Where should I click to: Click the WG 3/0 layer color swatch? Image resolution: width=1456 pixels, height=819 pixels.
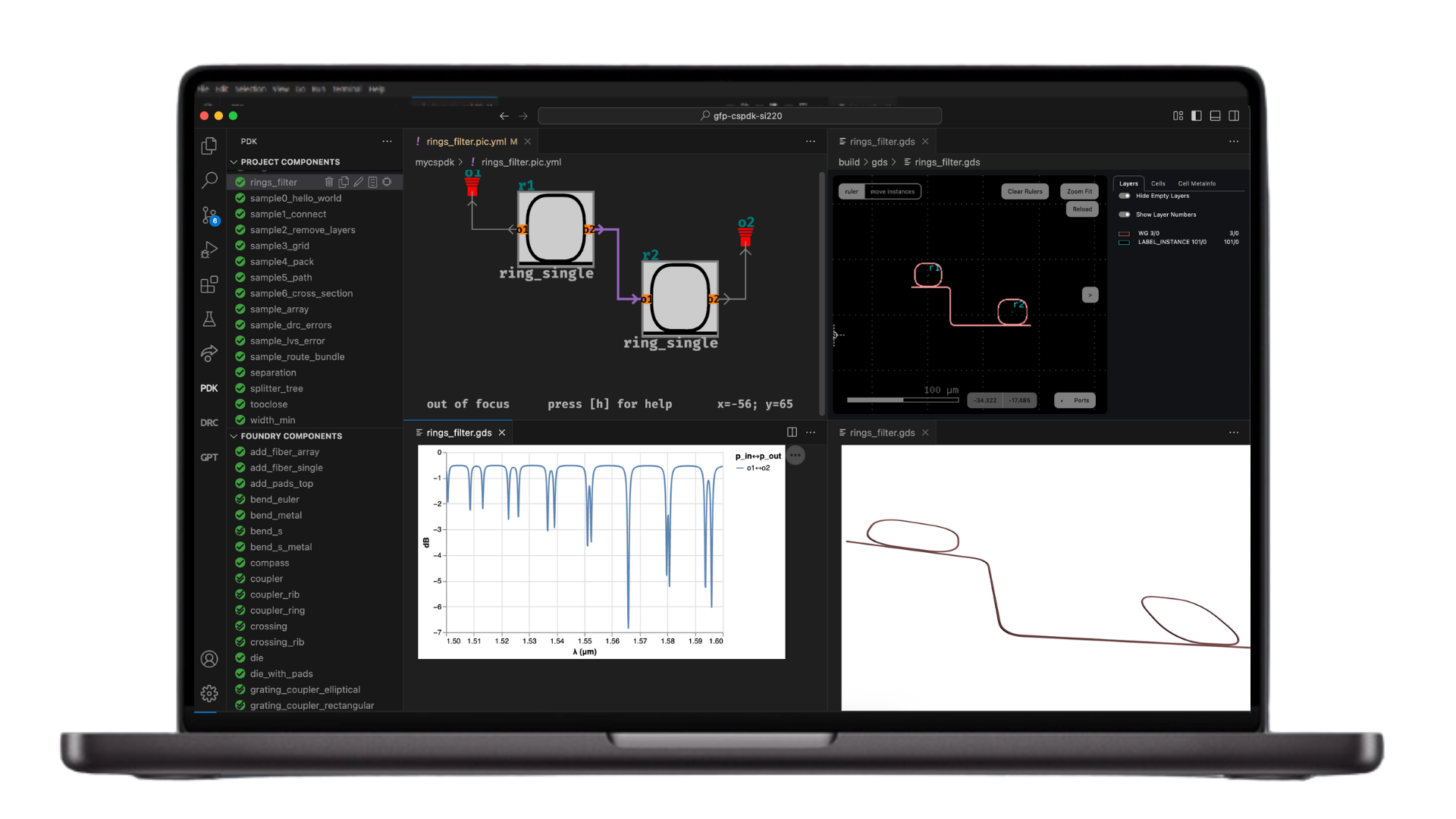click(1124, 234)
